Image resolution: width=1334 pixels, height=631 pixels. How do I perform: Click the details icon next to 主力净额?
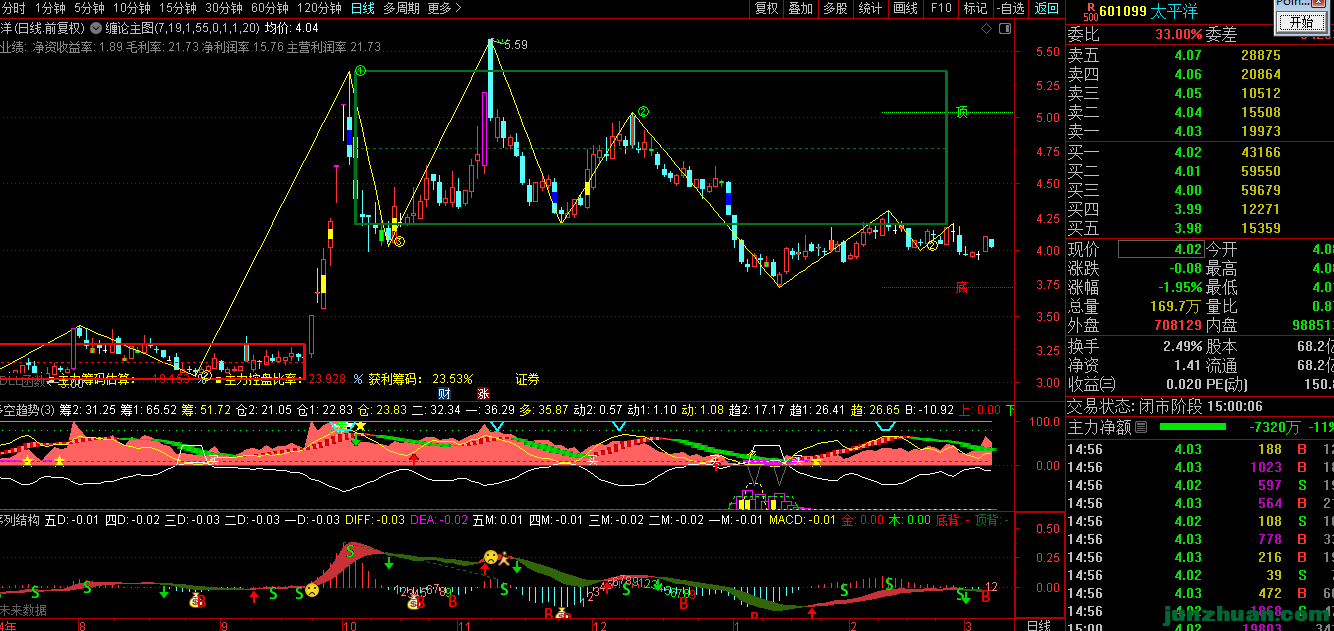(x=1140, y=427)
